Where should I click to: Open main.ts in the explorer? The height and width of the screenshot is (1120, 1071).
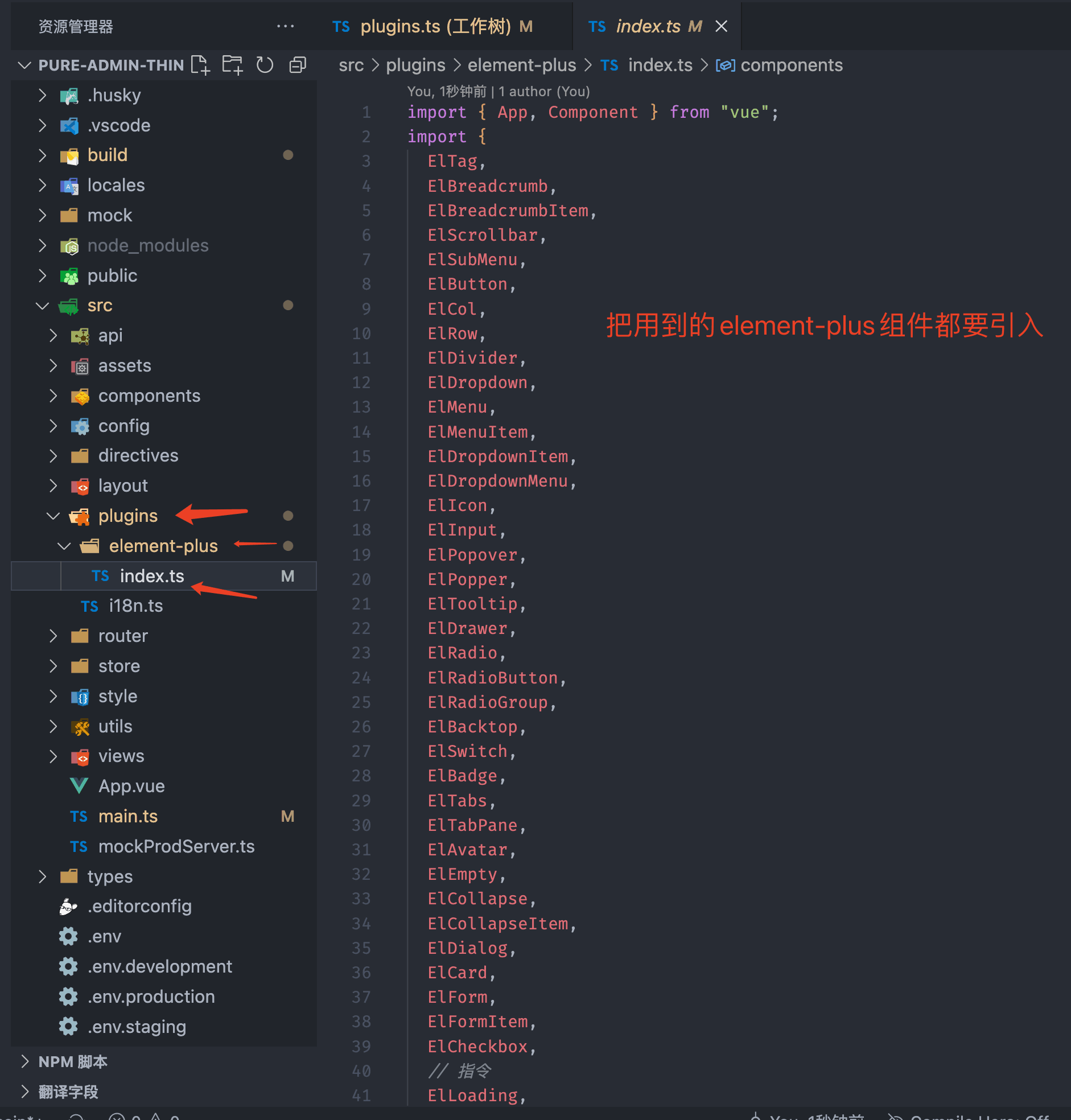point(128,816)
